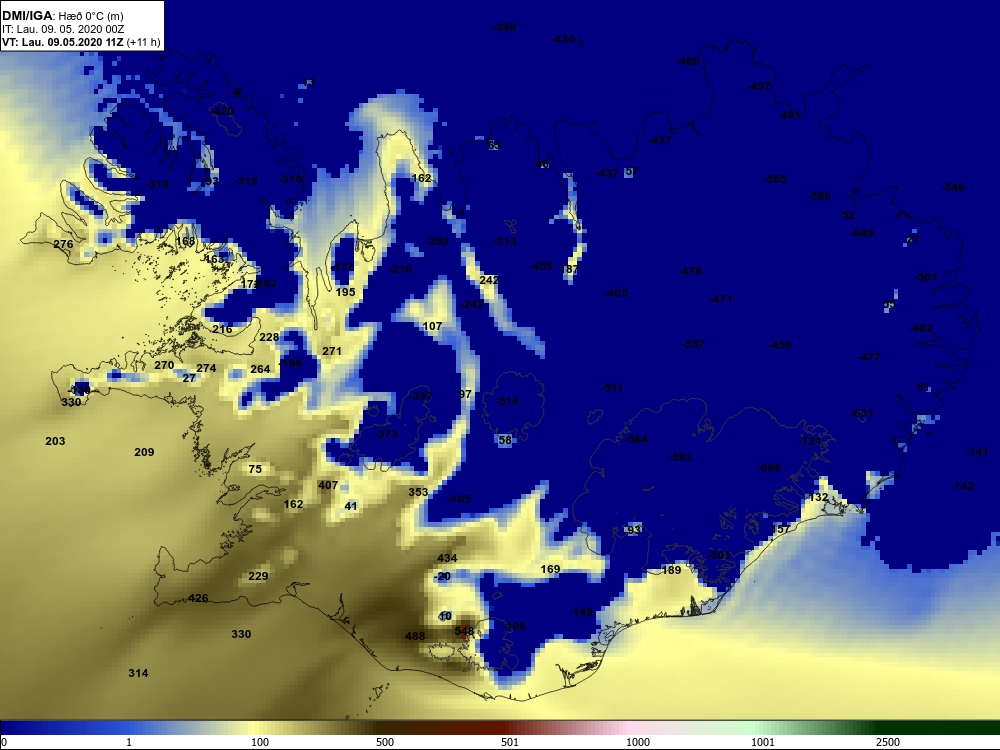Screen dimensions: 1000x750
Task: Click the map value 229
Action: 258,576
